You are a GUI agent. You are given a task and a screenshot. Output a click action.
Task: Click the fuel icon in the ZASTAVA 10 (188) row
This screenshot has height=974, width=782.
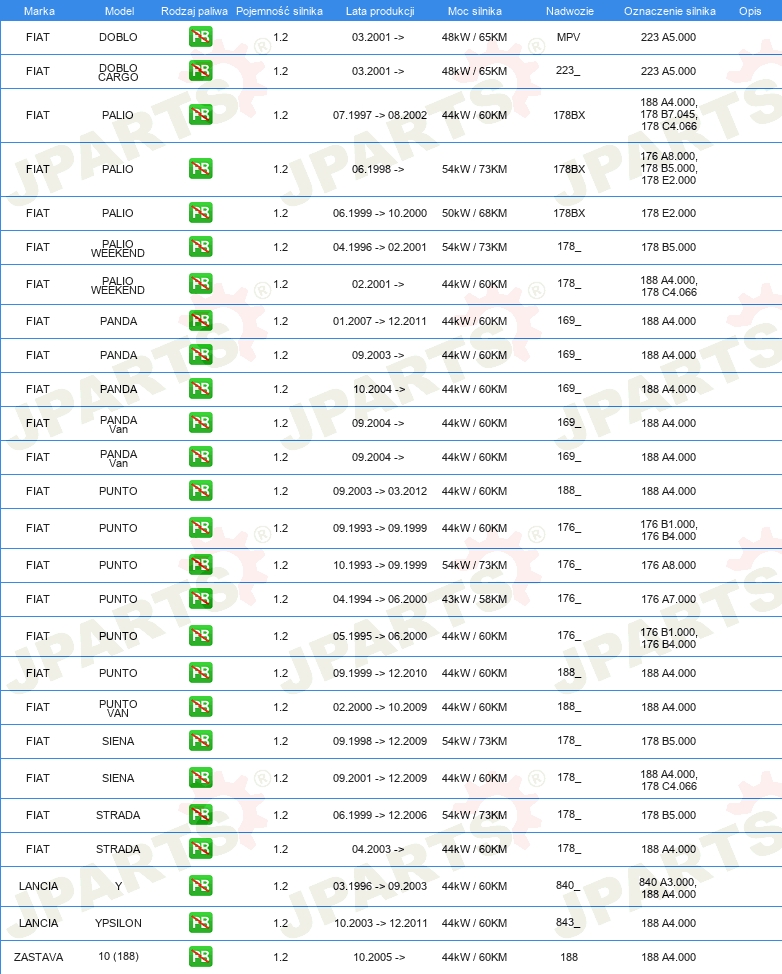(x=201, y=957)
